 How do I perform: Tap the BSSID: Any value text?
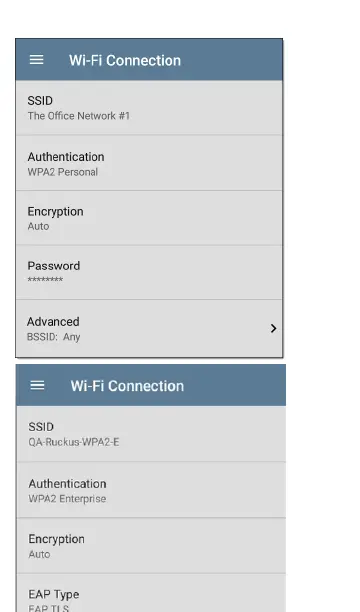[x=53, y=337]
